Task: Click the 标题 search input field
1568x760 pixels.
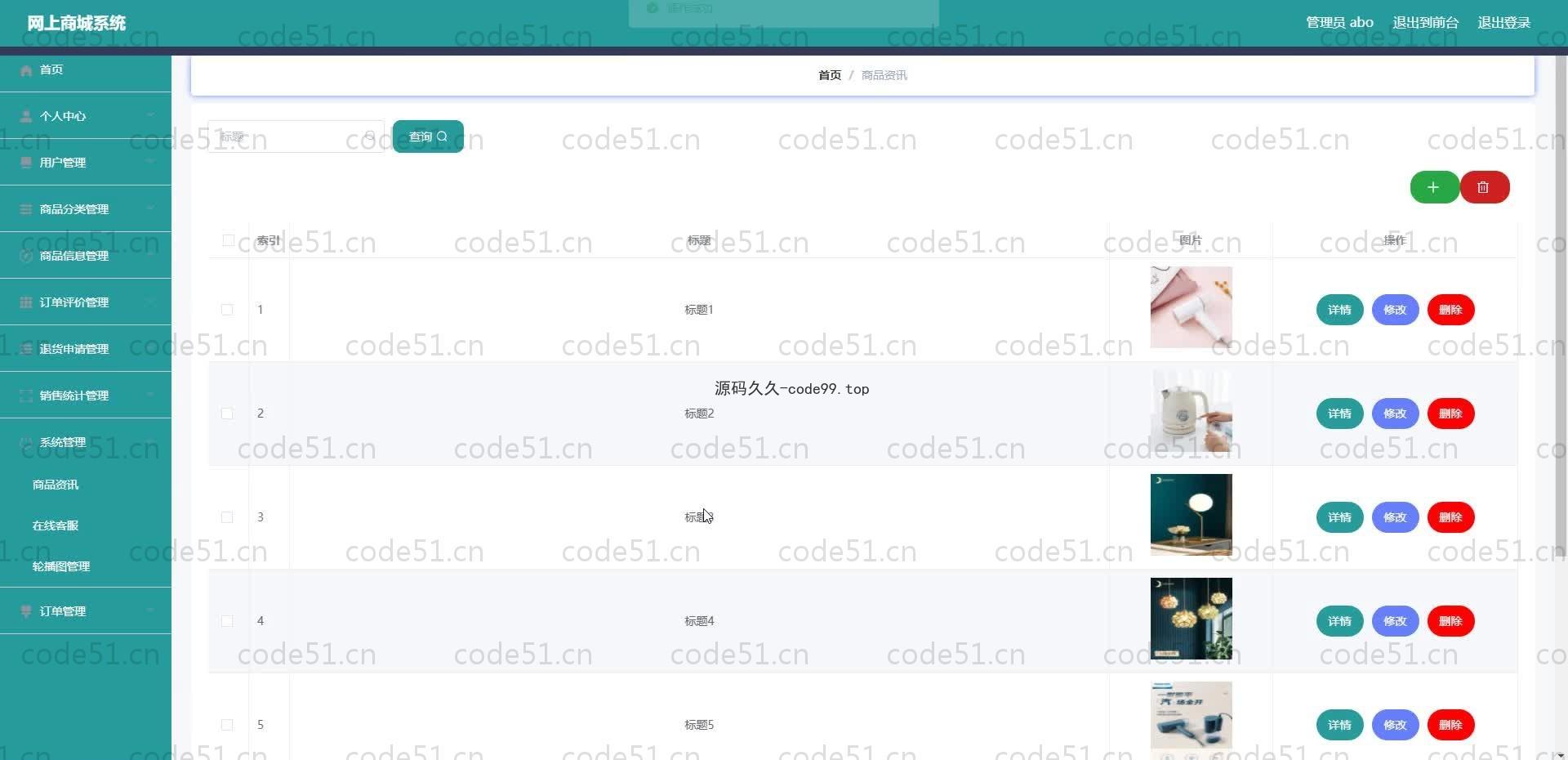Action: pos(296,136)
